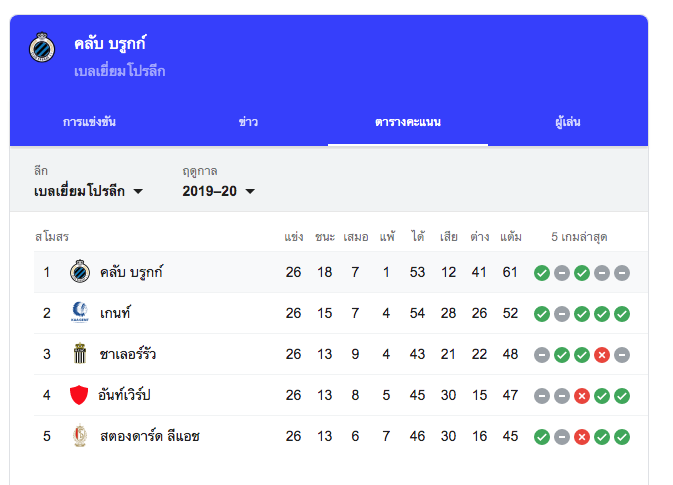Screen dimensions: 673x485
Task: Open the 2019–20 season dropdown
Action: click(x=218, y=191)
